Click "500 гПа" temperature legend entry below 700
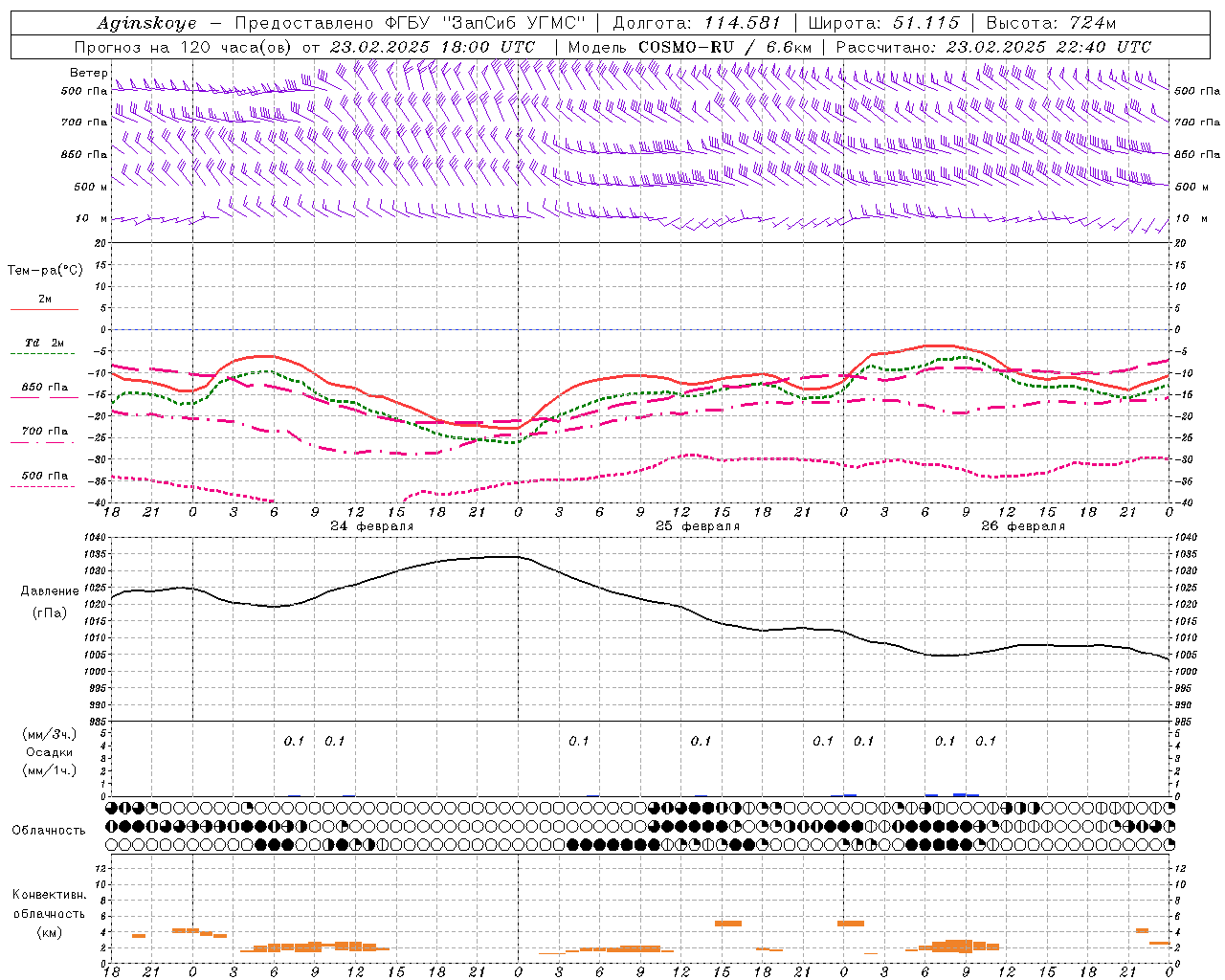The image size is (1225, 980). click(x=44, y=475)
